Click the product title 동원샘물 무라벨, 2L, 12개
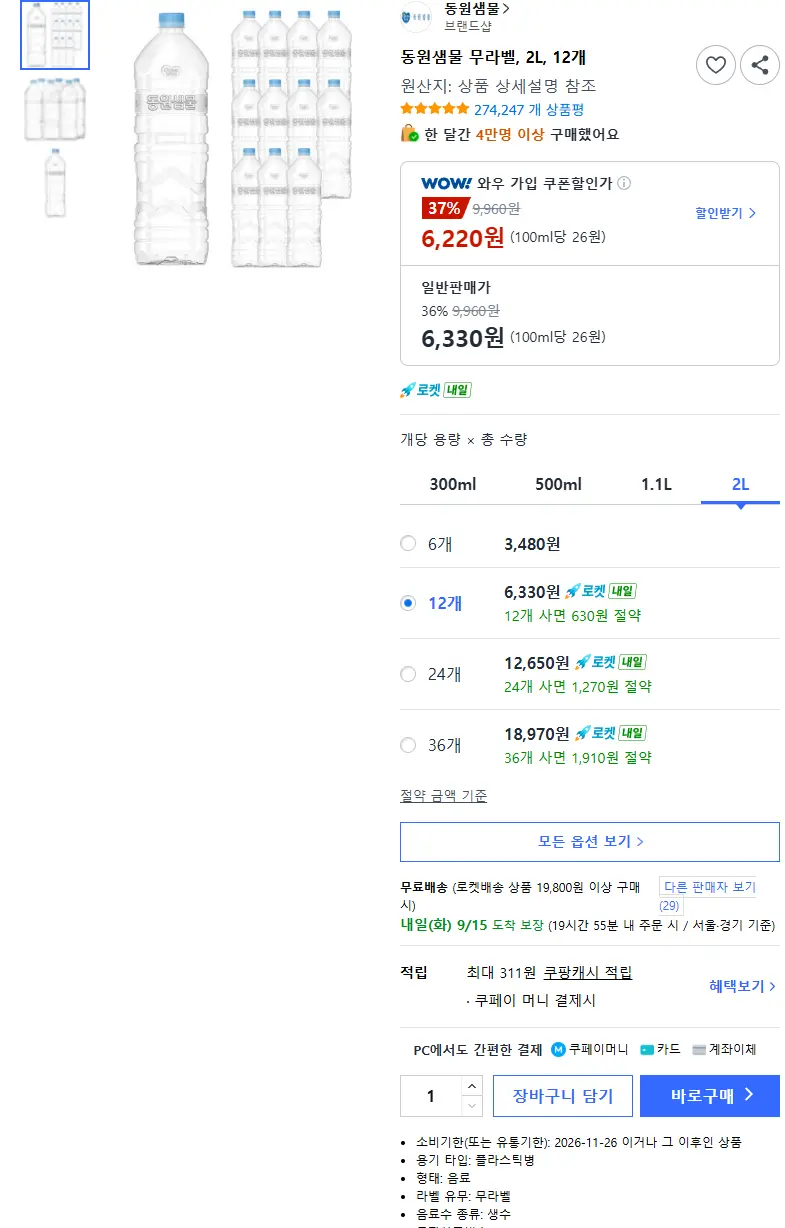 click(493, 57)
